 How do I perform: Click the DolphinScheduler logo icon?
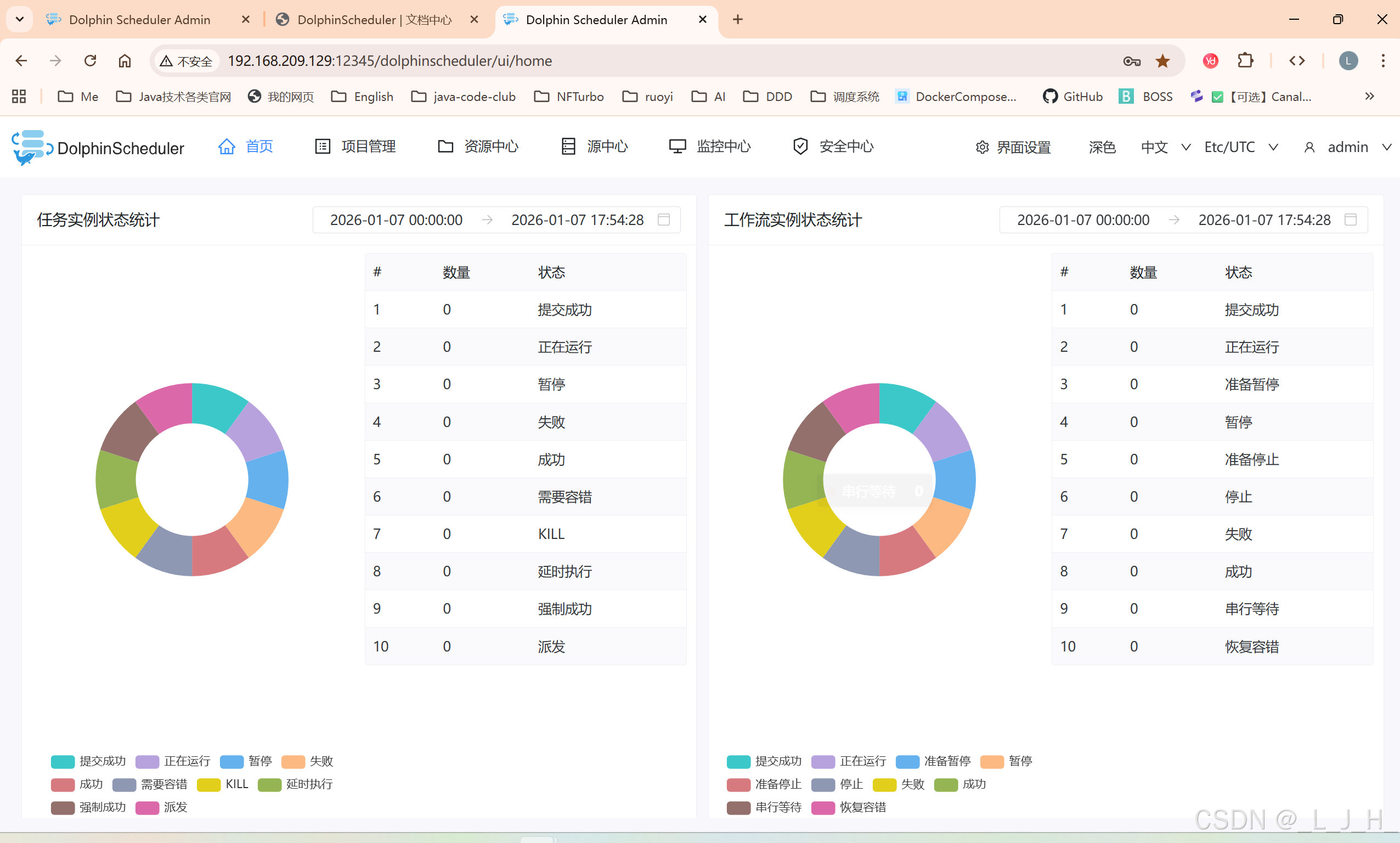pos(31,147)
